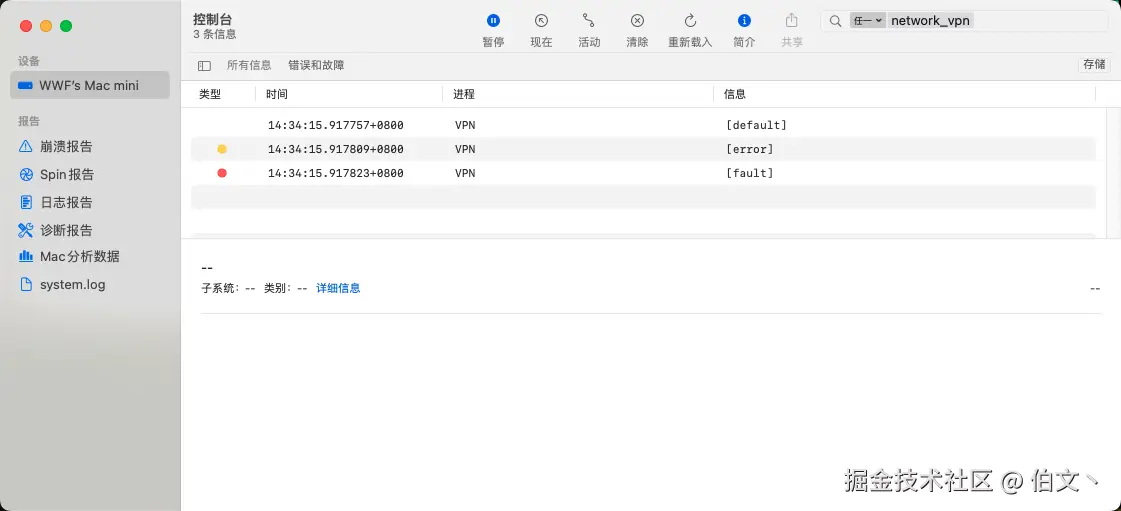Click the 日志报告 document icon
1121x511 pixels.
coord(26,202)
